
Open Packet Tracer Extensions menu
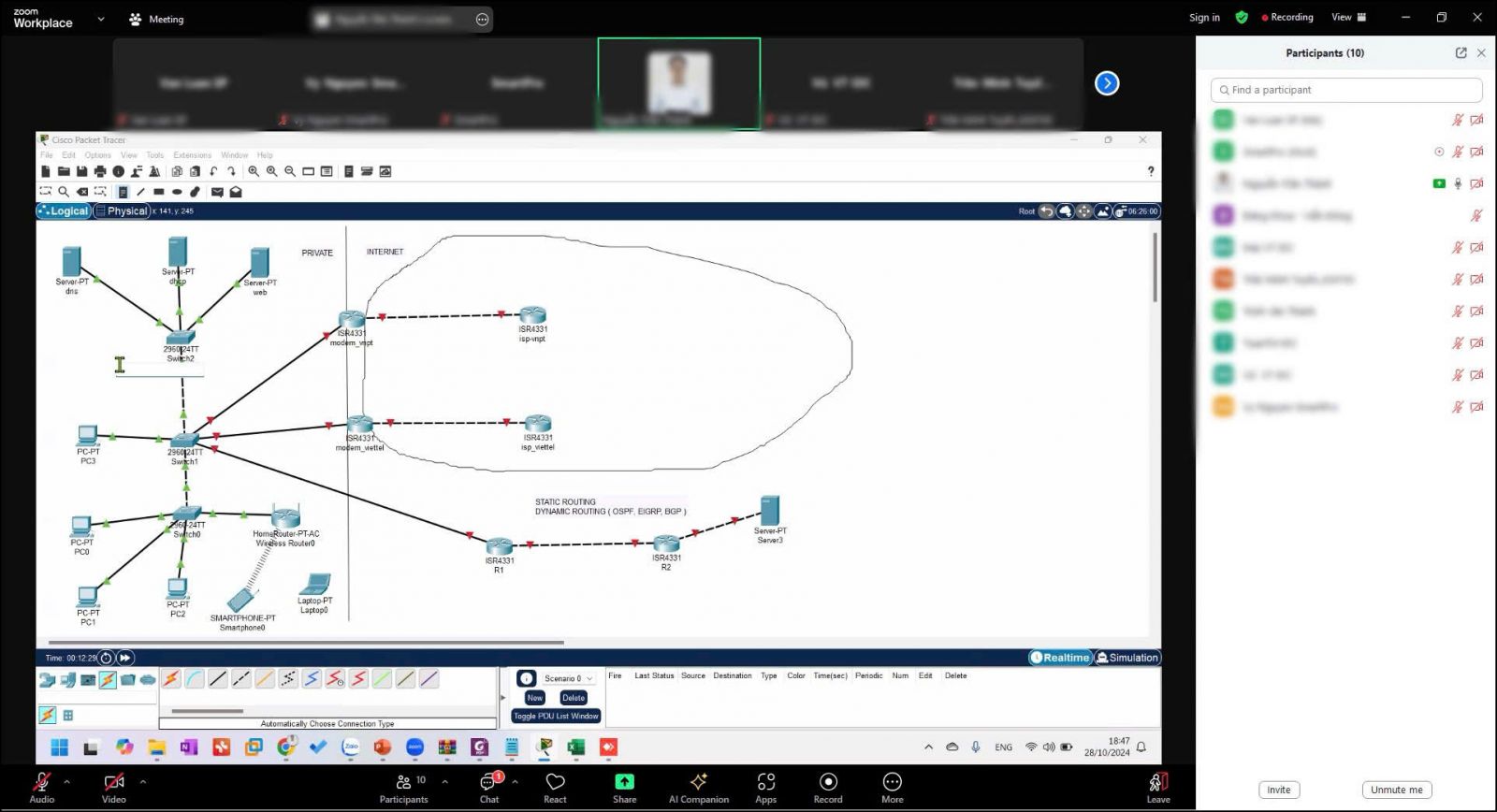coord(192,155)
